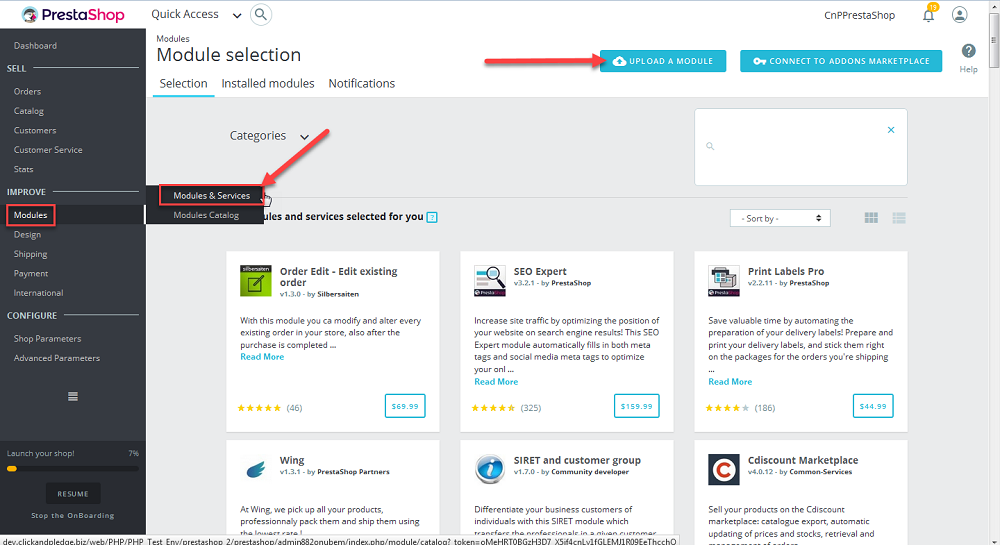
Task: Read More link for Order Edit
Action: click(x=262, y=357)
